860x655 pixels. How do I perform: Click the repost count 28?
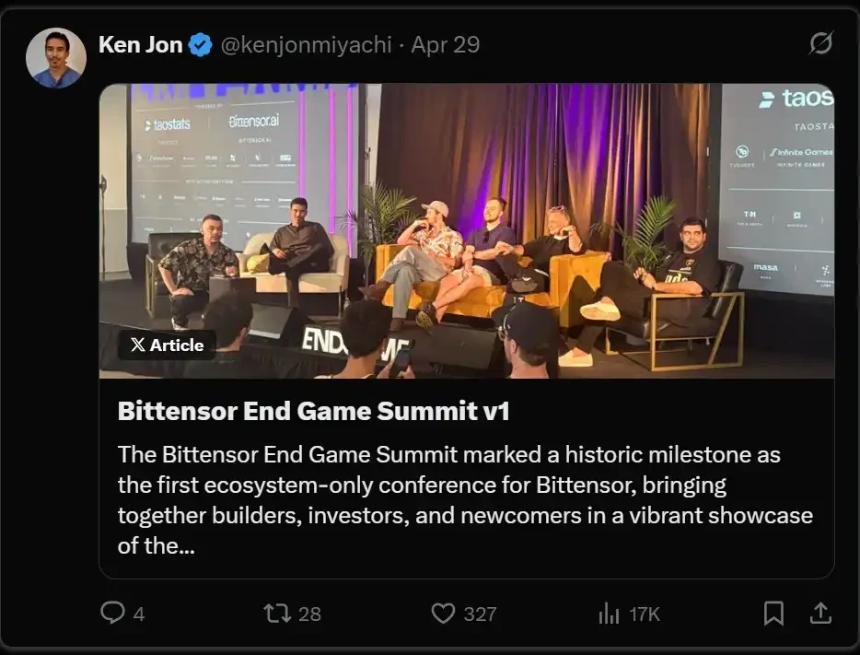310,614
